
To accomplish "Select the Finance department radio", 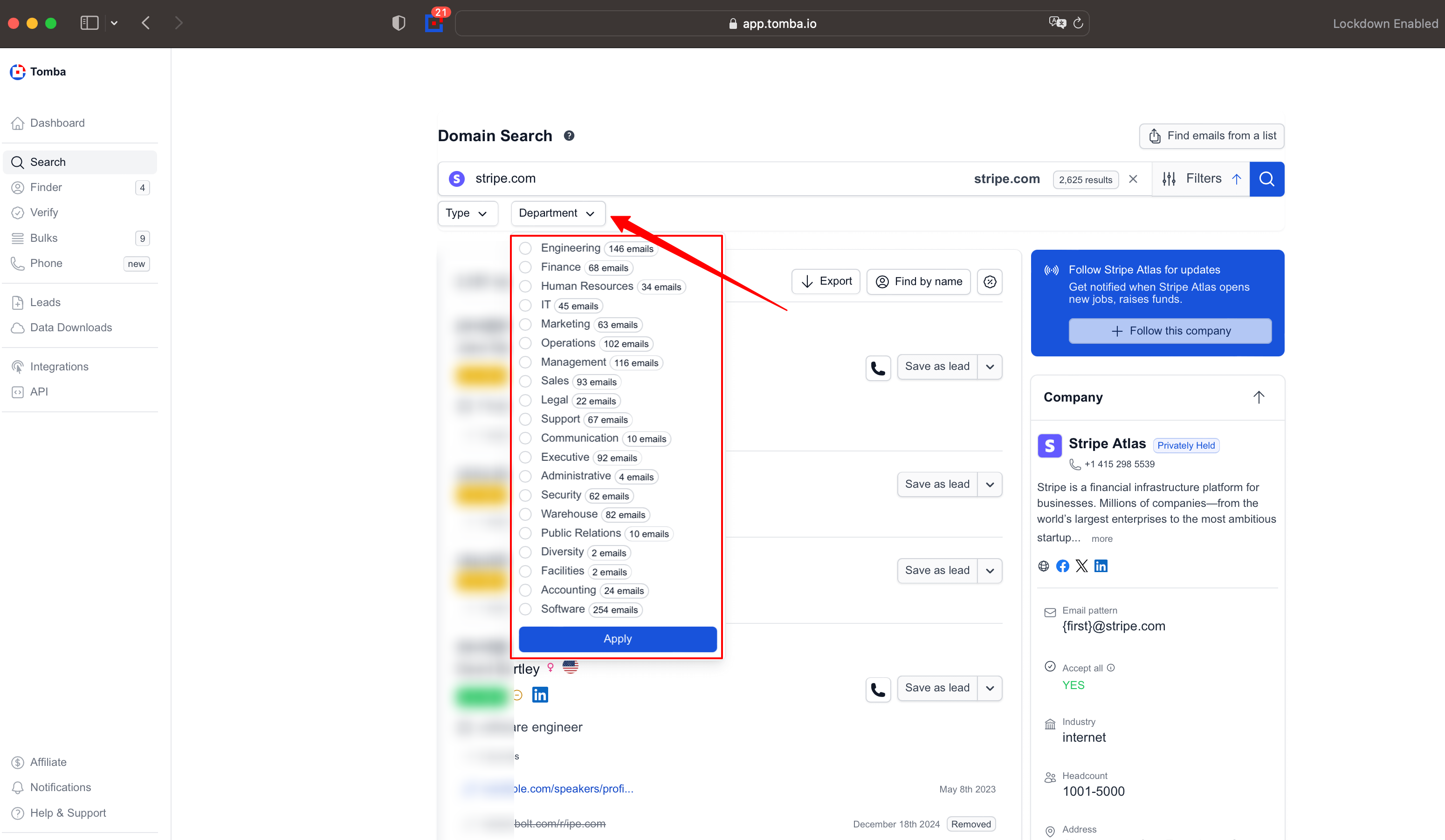I will [x=525, y=267].
